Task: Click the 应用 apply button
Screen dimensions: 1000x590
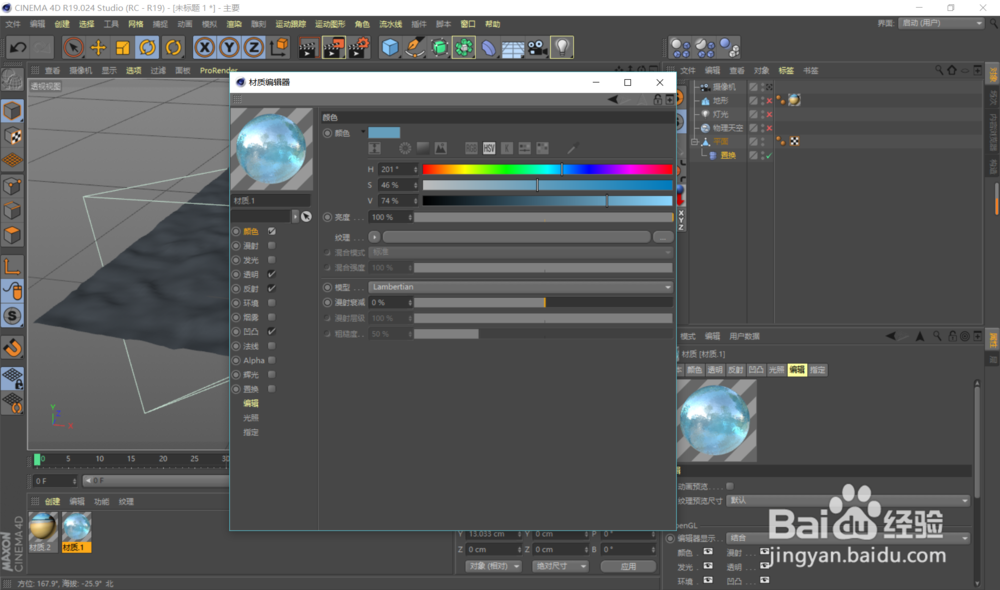Action: [x=628, y=566]
